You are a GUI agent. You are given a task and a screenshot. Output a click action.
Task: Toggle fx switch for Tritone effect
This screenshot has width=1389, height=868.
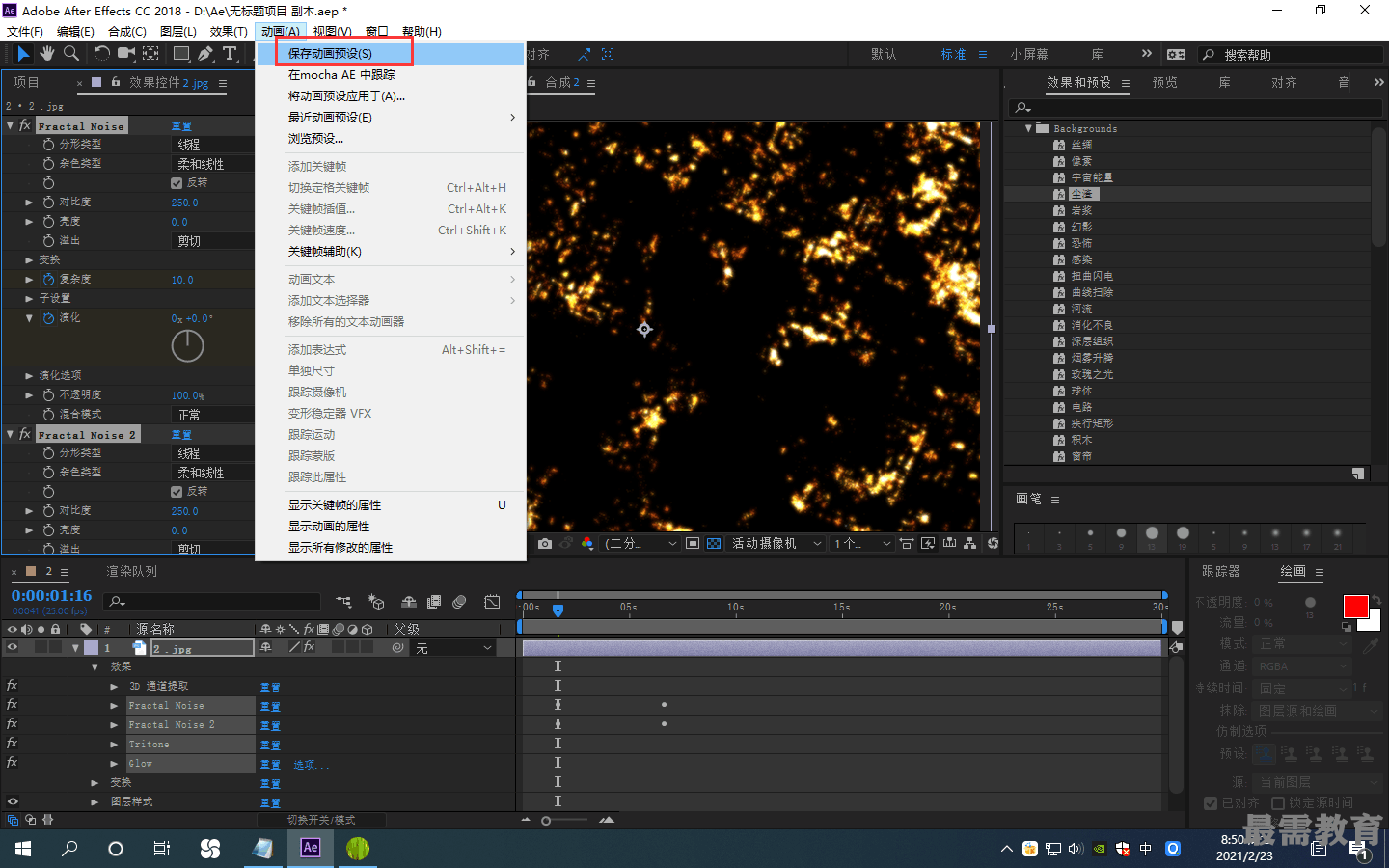point(13,744)
